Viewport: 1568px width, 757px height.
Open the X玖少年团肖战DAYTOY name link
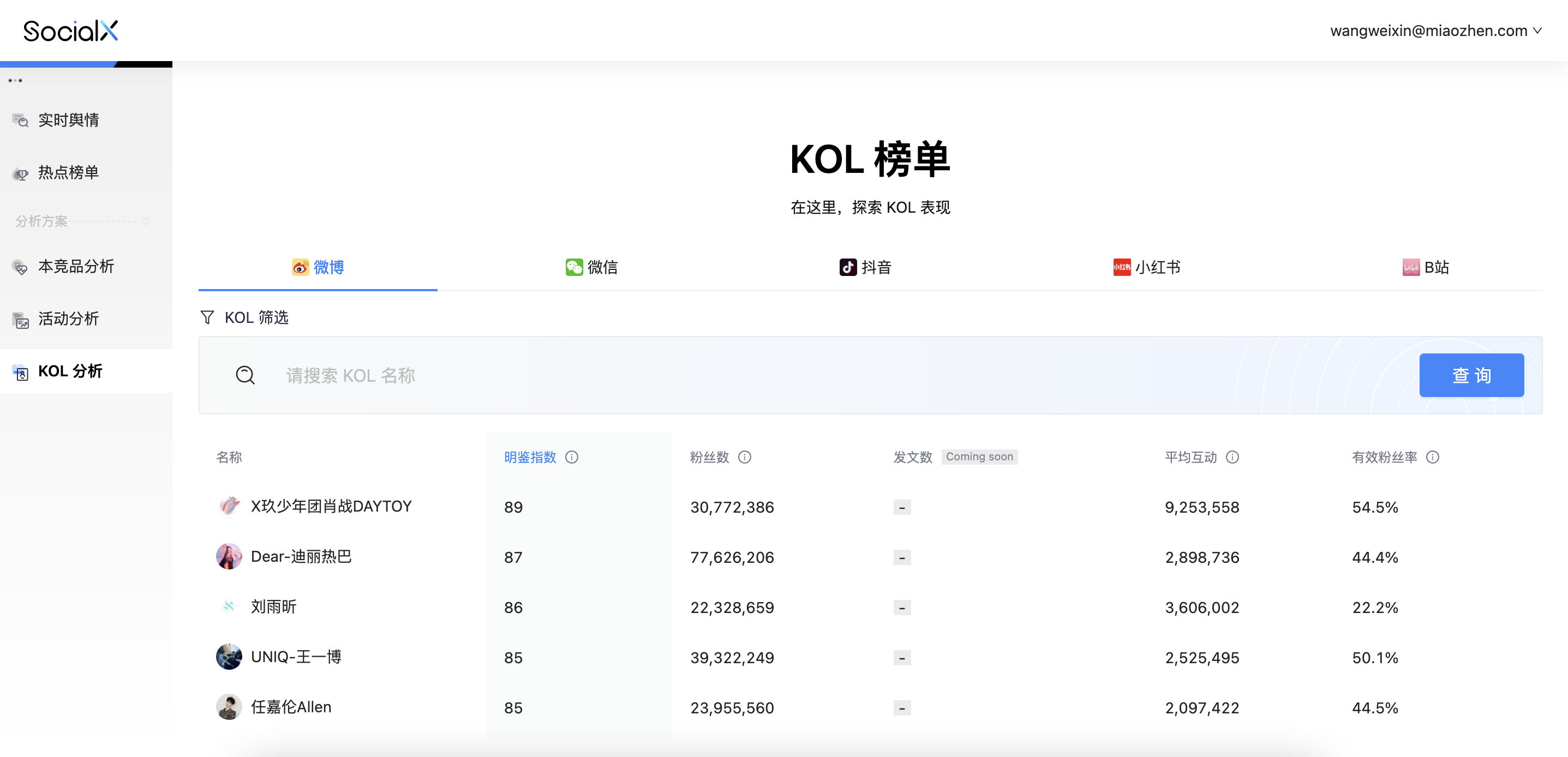pos(331,506)
